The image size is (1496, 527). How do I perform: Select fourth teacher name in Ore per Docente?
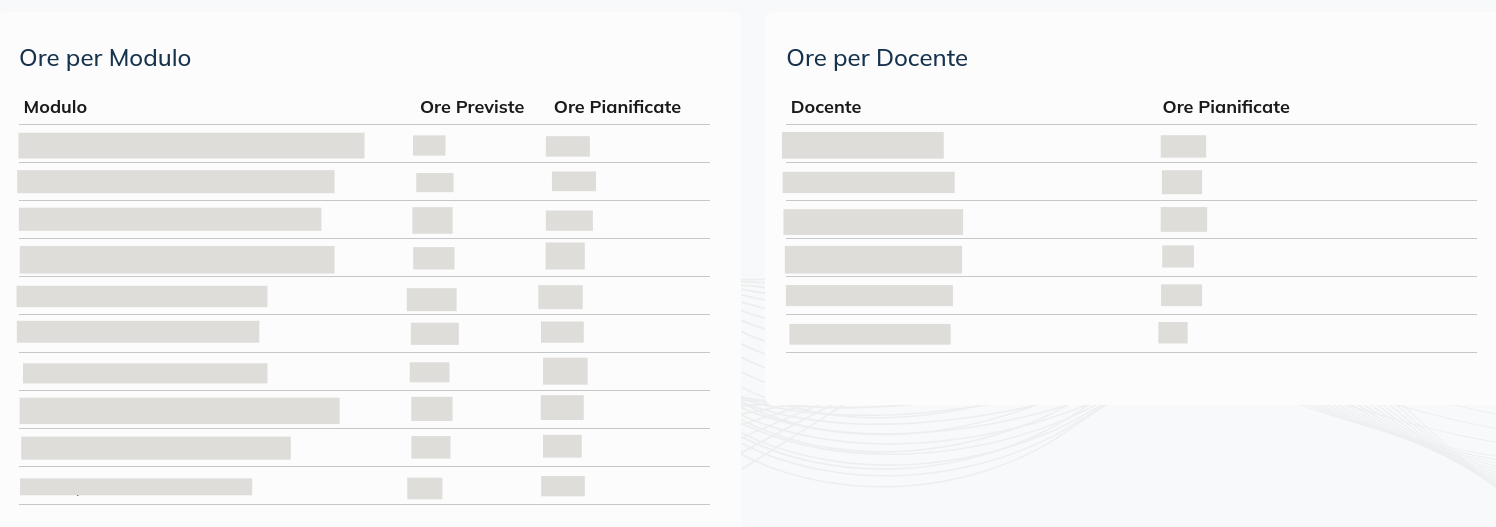pos(873,260)
